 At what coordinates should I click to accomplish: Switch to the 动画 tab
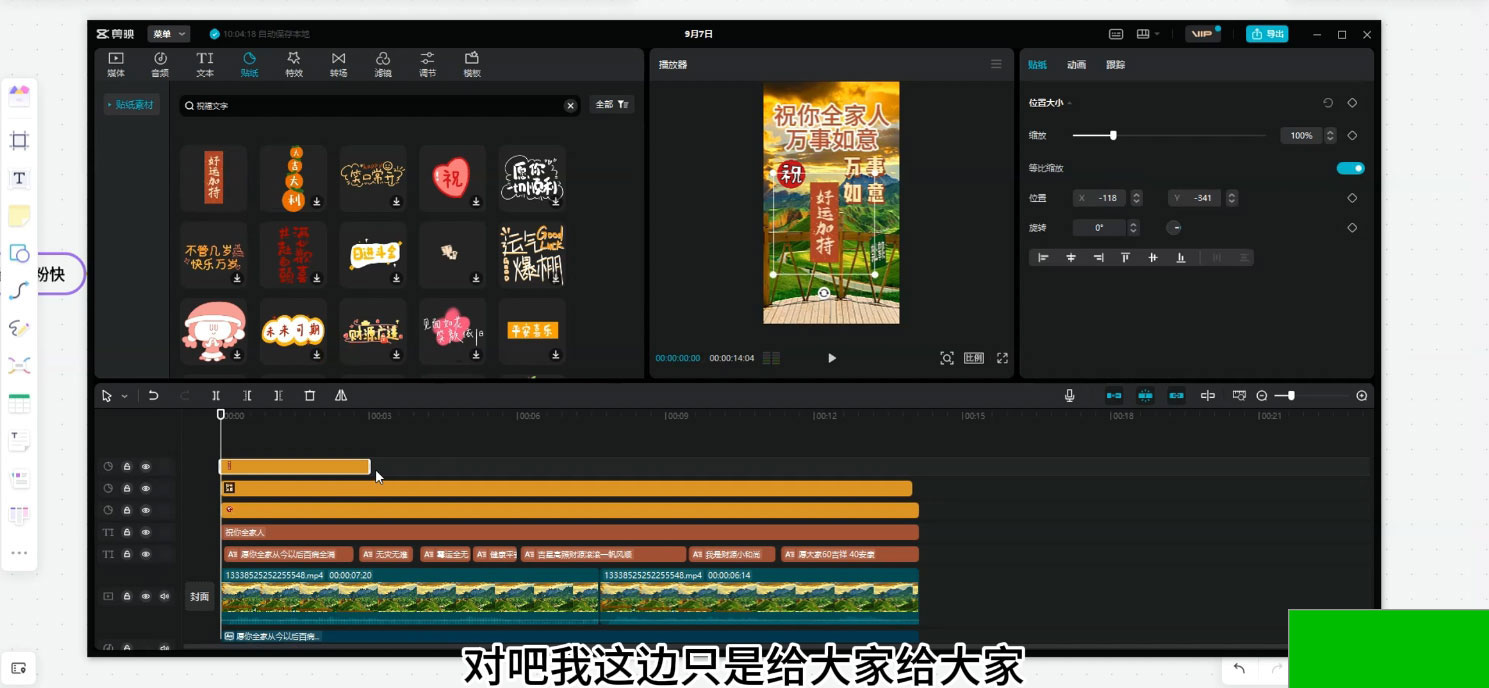click(1076, 65)
